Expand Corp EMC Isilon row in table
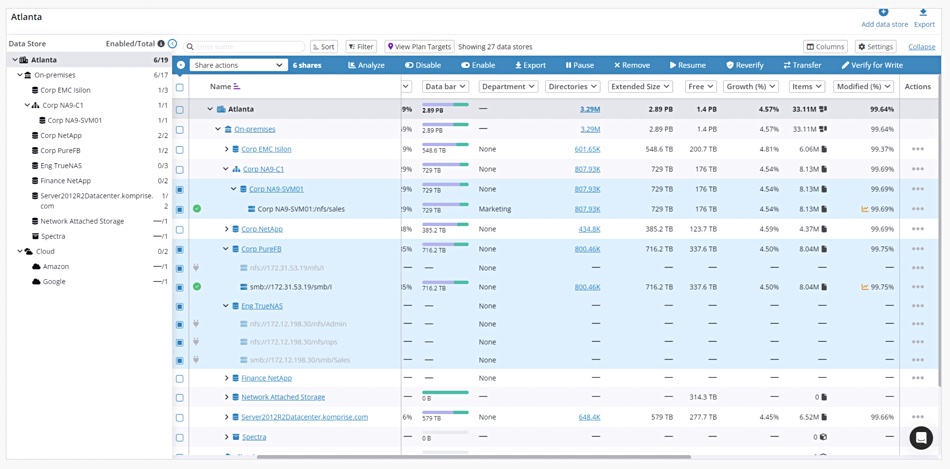 (x=227, y=149)
